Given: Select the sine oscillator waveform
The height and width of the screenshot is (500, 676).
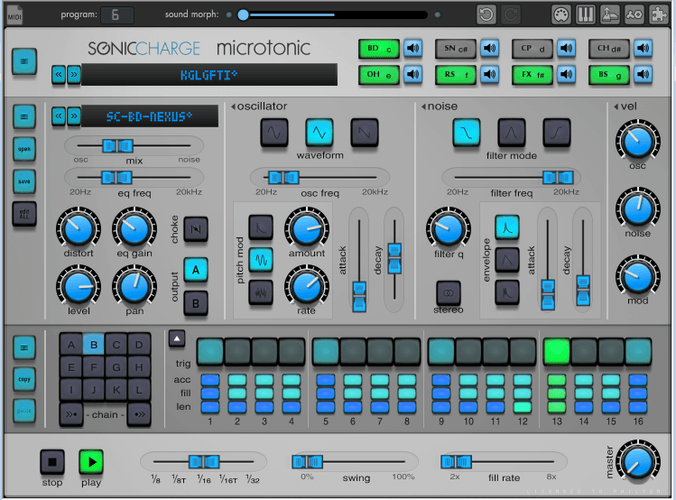Looking at the screenshot, I should pyautogui.click(x=275, y=131).
